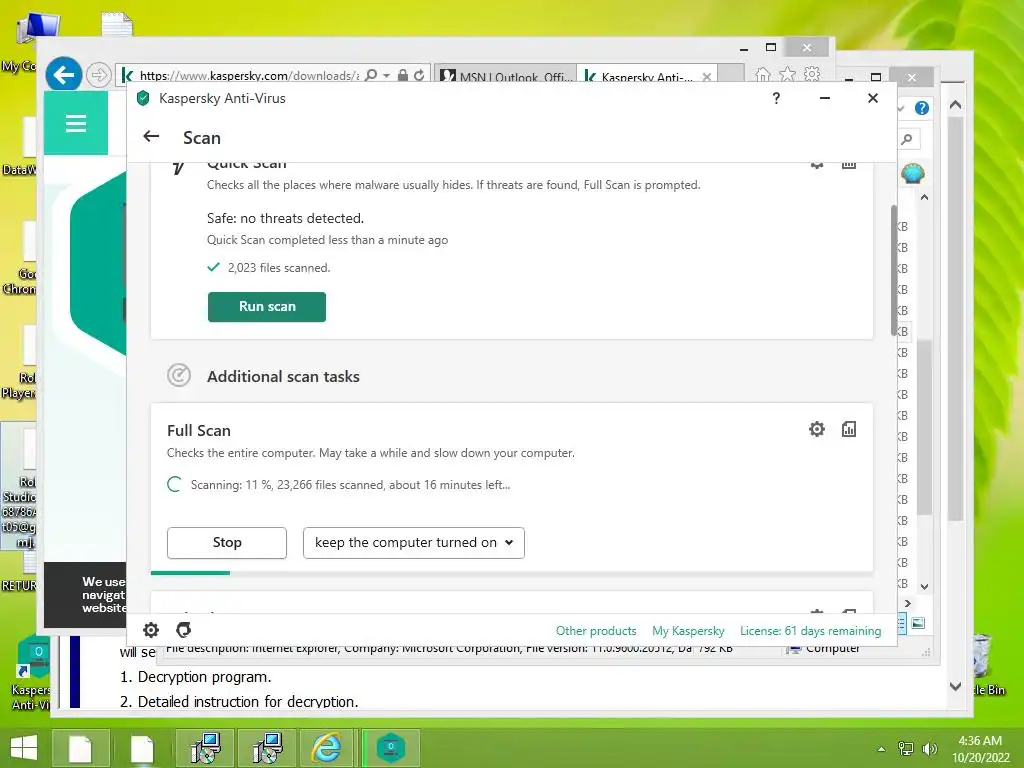1024x768 pixels.
Task: Open Other products link
Action: (x=596, y=631)
